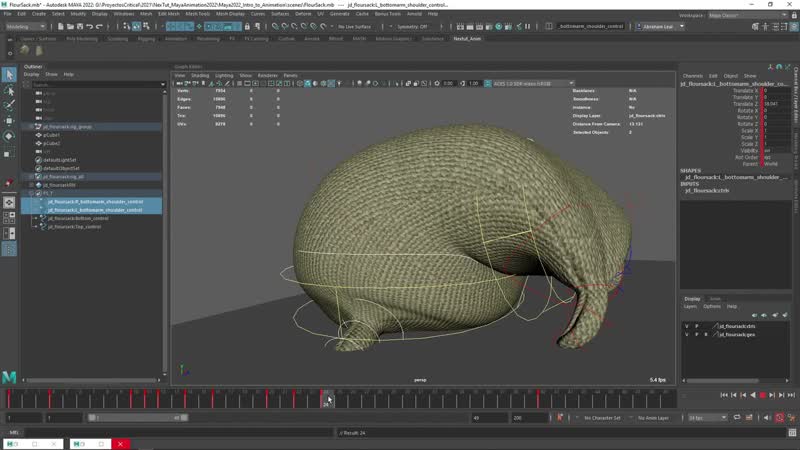Toggle auto keyframe red button

[780, 418]
